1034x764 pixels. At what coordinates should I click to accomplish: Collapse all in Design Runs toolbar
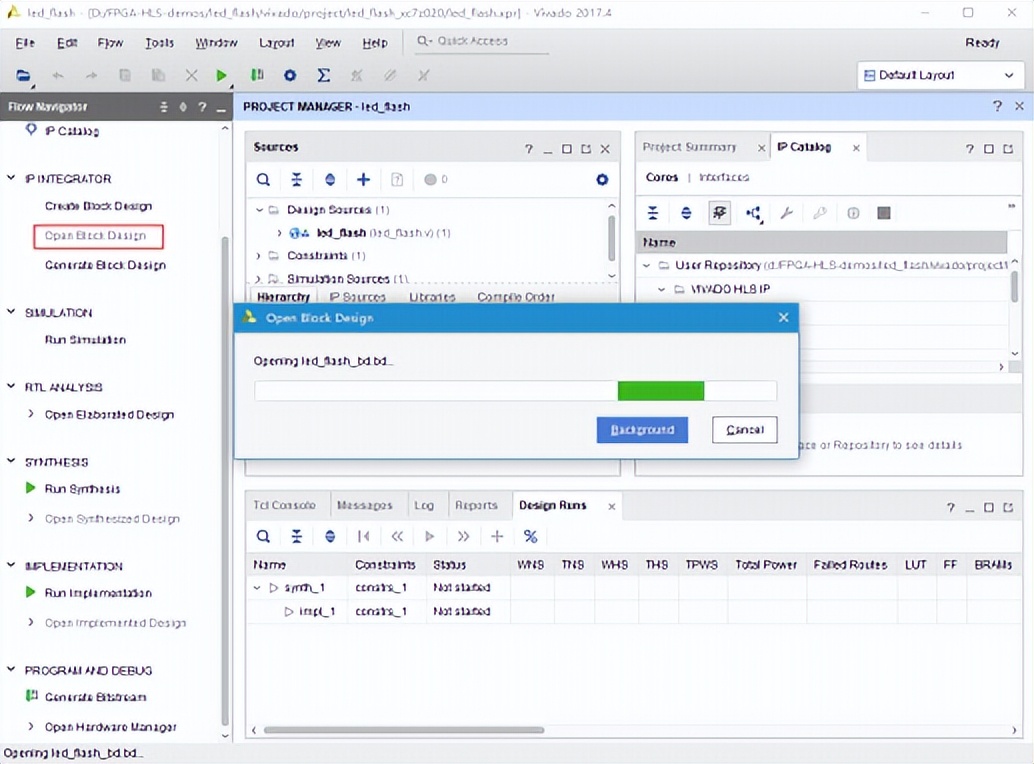[x=297, y=537]
